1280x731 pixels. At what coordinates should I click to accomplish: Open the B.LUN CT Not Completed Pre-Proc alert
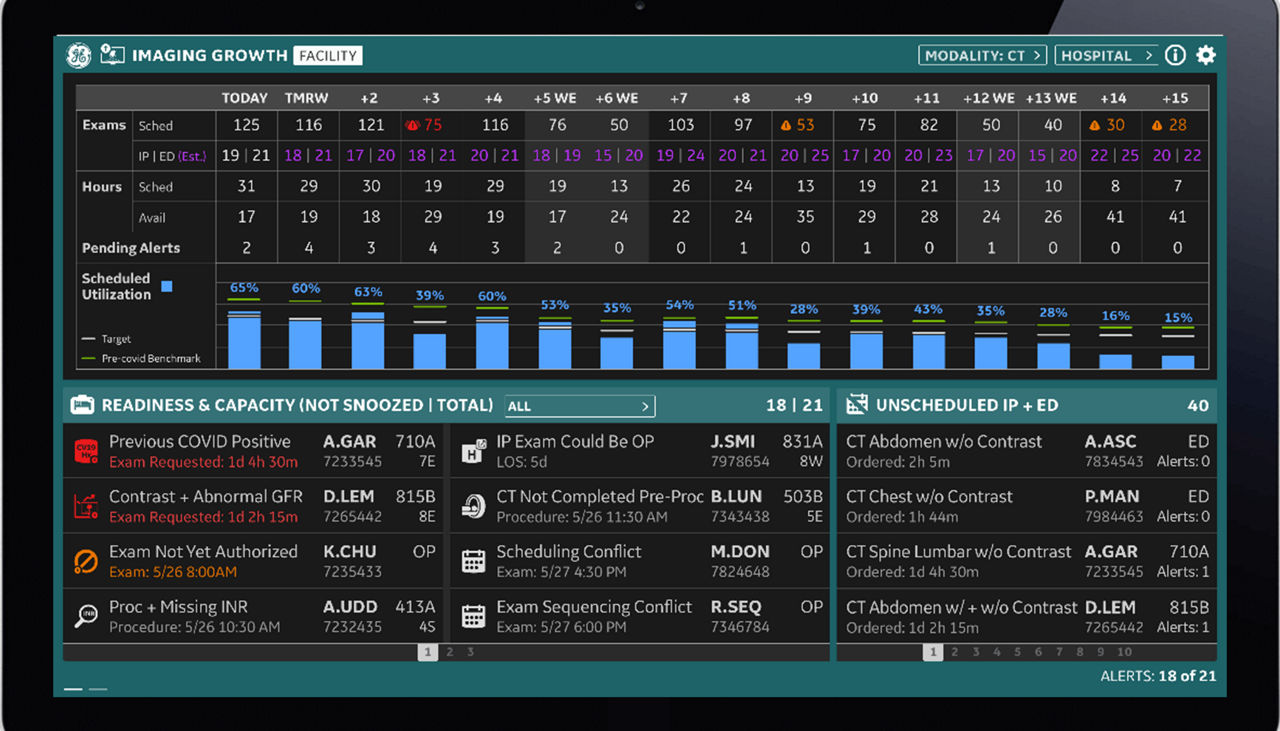coord(640,506)
